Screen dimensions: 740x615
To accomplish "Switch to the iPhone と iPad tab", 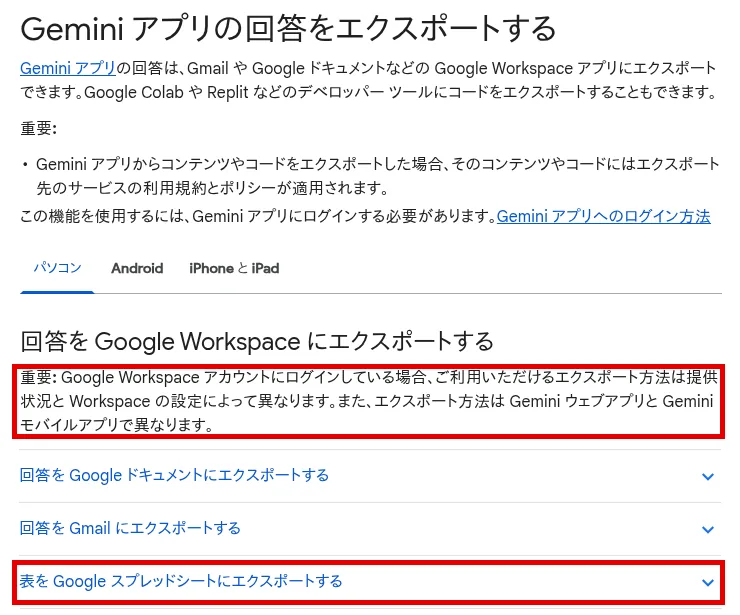I will pyautogui.click(x=234, y=268).
